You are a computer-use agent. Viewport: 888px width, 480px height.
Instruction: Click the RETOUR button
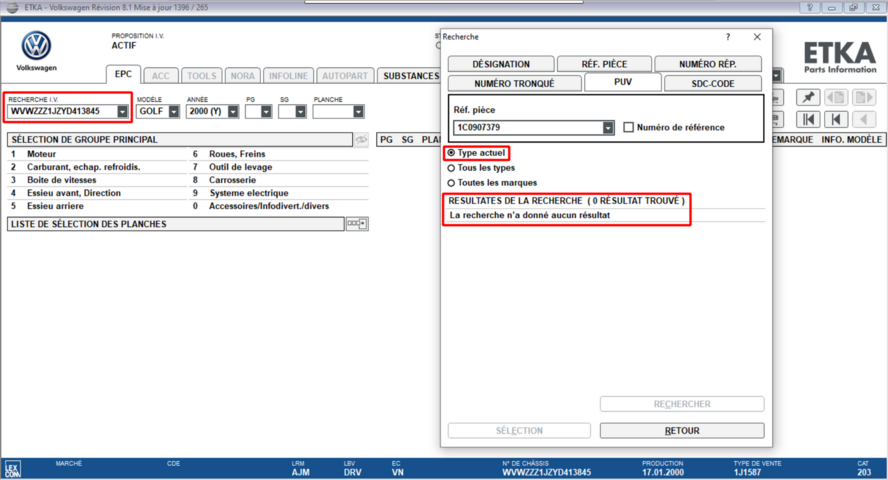(682, 431)
